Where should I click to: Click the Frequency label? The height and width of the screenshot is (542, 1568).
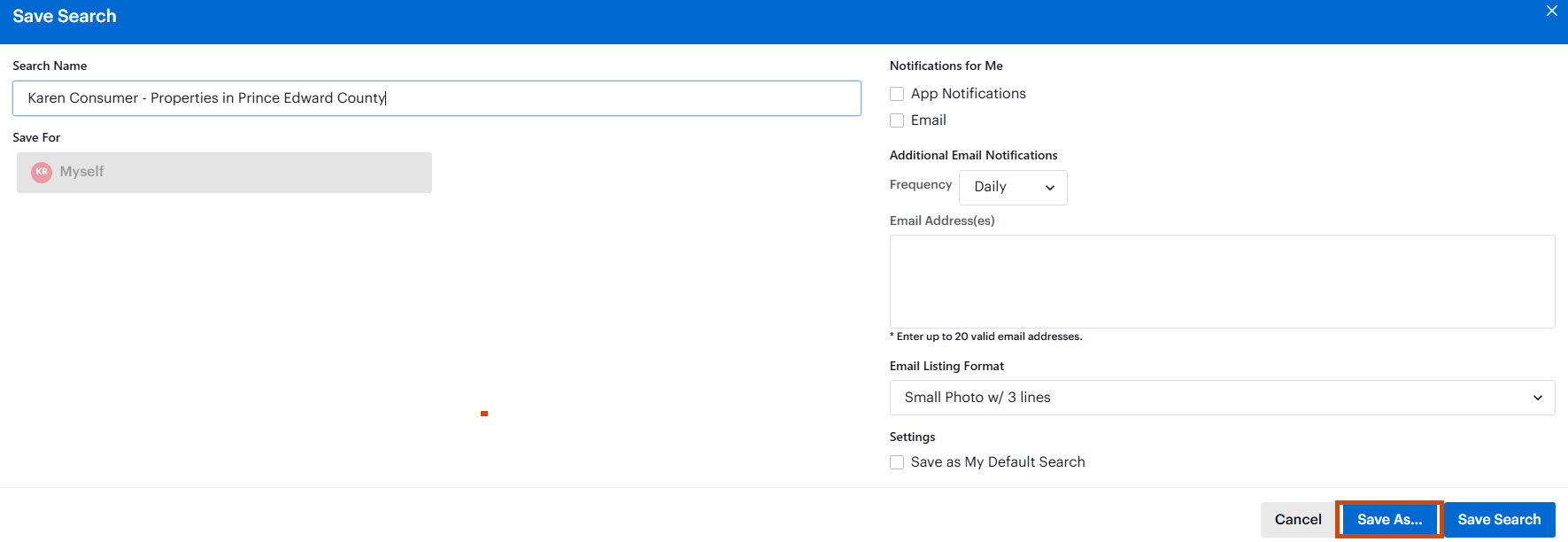920,184
